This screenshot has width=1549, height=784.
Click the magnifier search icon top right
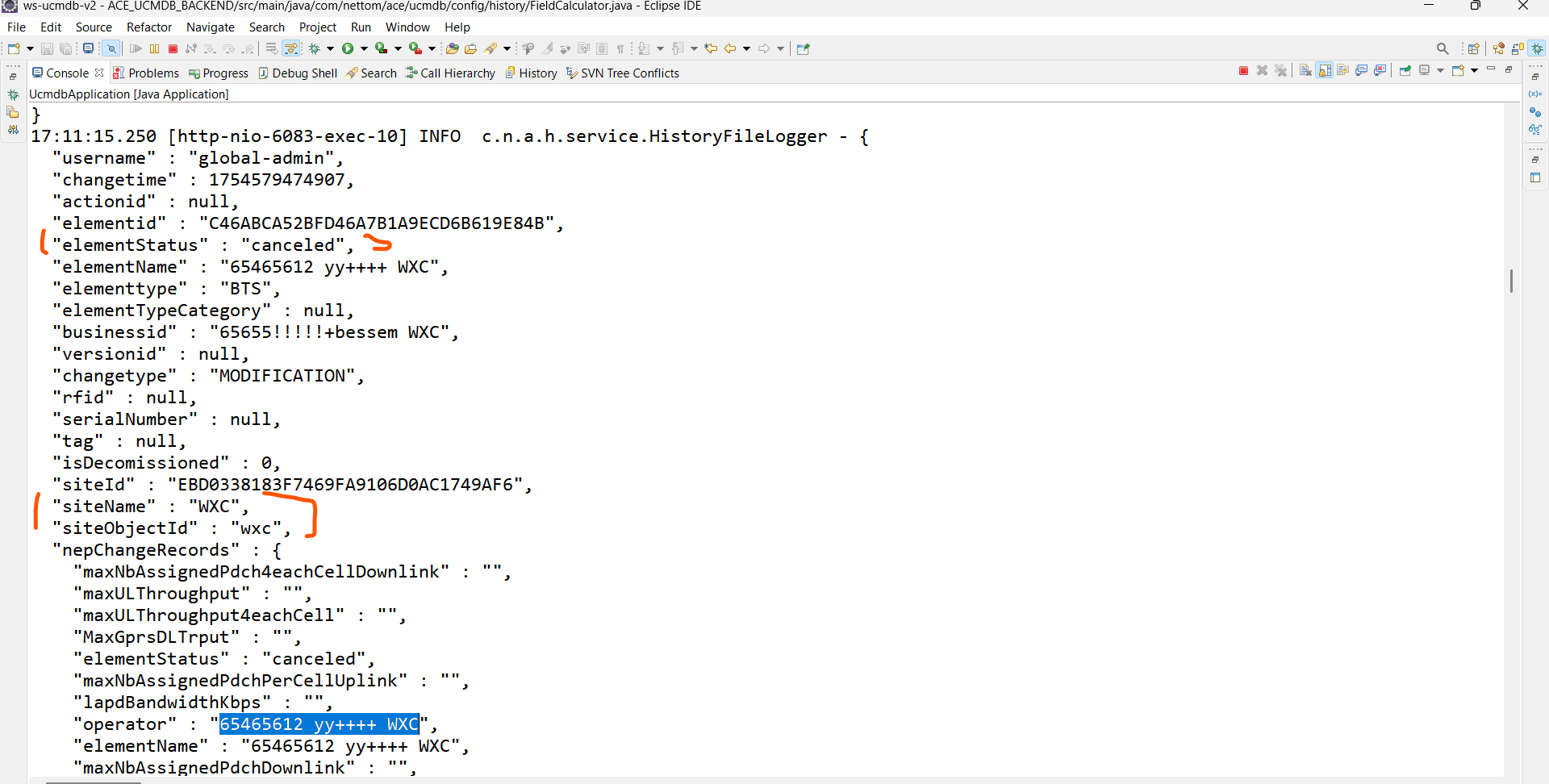click(x=1443, y=48)
